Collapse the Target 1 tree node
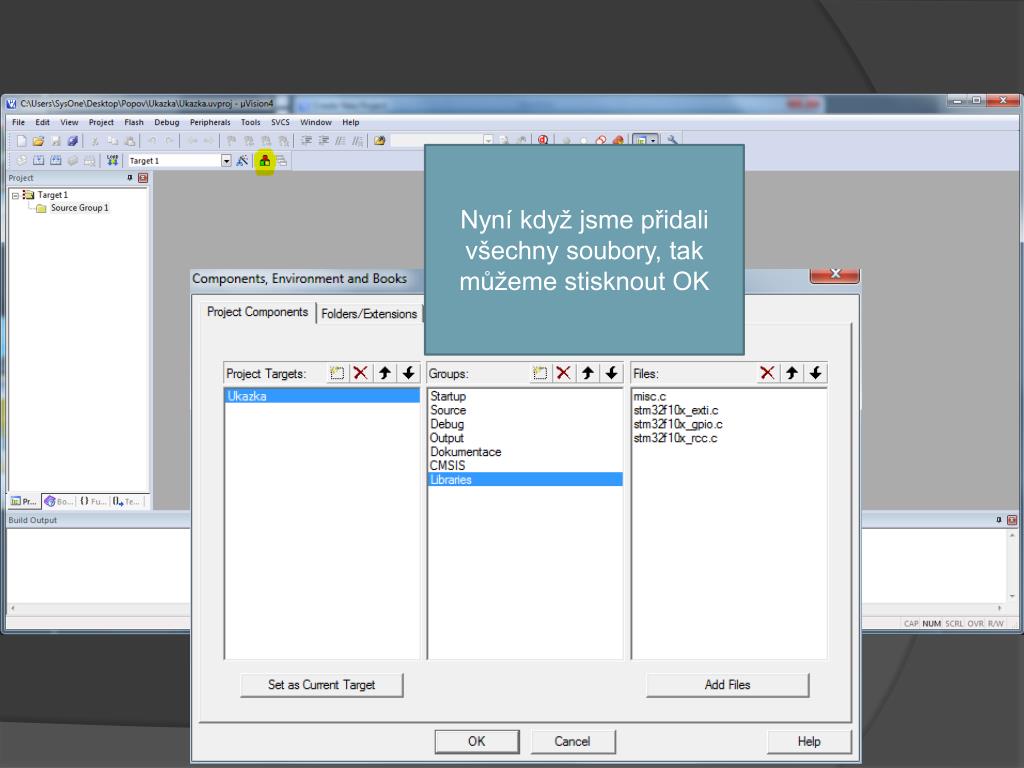This screenshot has height=768, width=1024. point(15,195)
